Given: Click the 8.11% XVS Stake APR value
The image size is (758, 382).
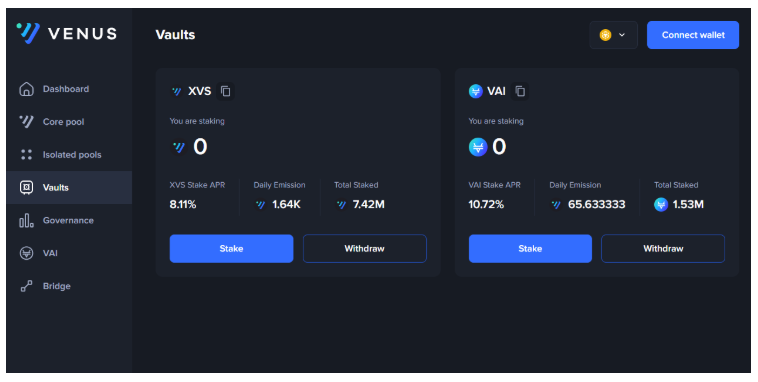Looking at the screenshot, I should point(183,205).
